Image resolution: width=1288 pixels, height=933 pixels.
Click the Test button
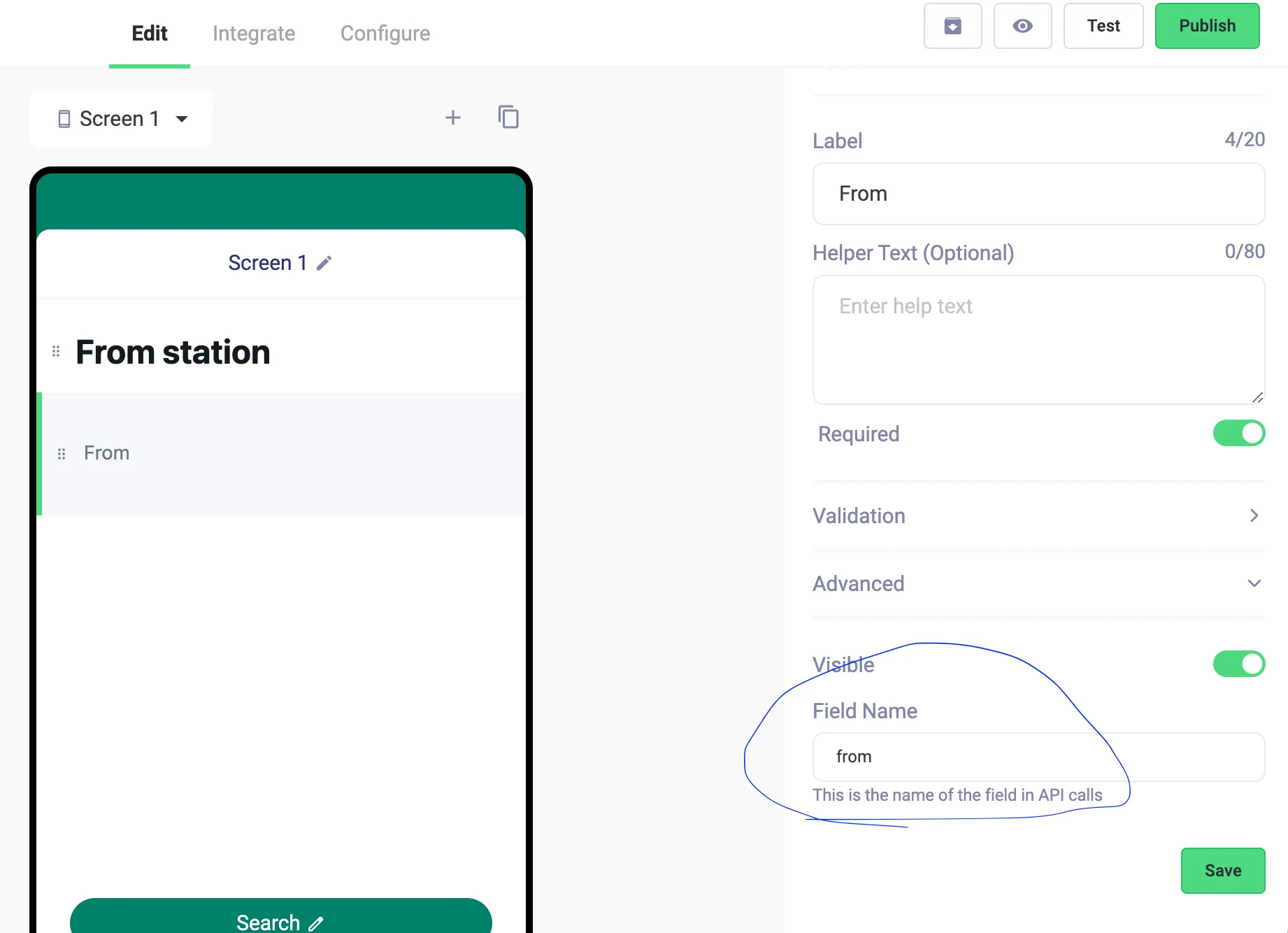tap(1103, 26)
